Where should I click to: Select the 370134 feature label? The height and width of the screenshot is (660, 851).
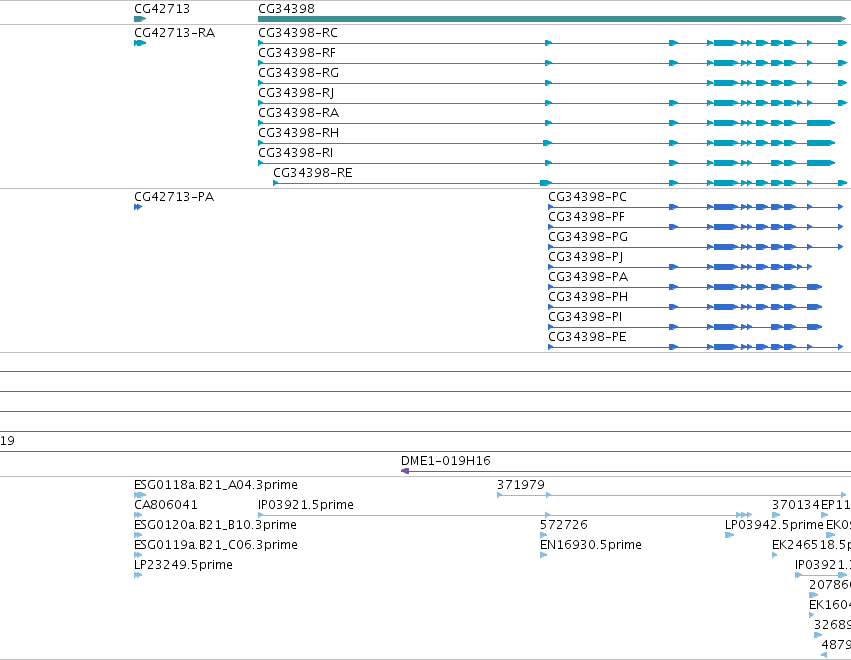tap(796, 505)
